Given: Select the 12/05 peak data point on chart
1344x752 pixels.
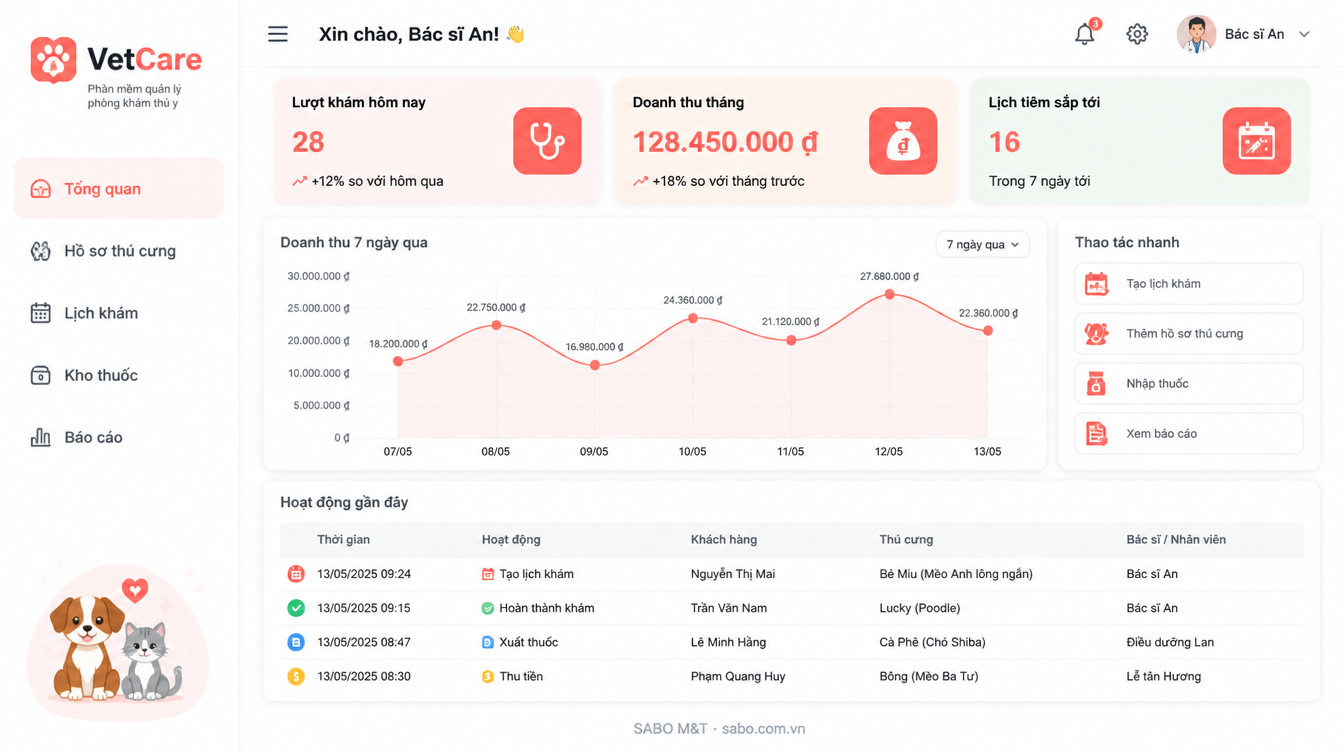Looking at the screenshot, I should [890, 294].
